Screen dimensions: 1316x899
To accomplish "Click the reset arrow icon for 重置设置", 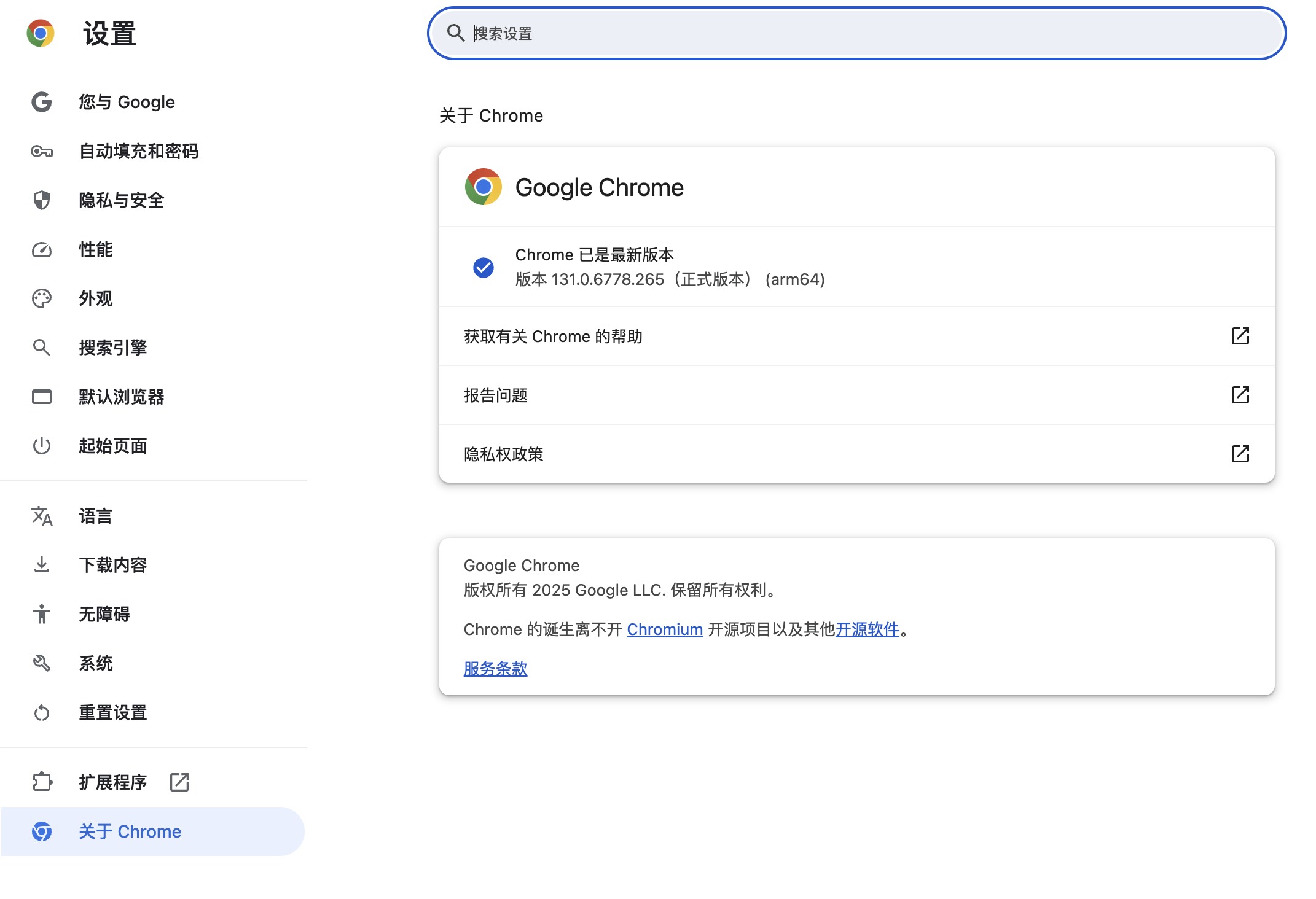I will 42,712.
